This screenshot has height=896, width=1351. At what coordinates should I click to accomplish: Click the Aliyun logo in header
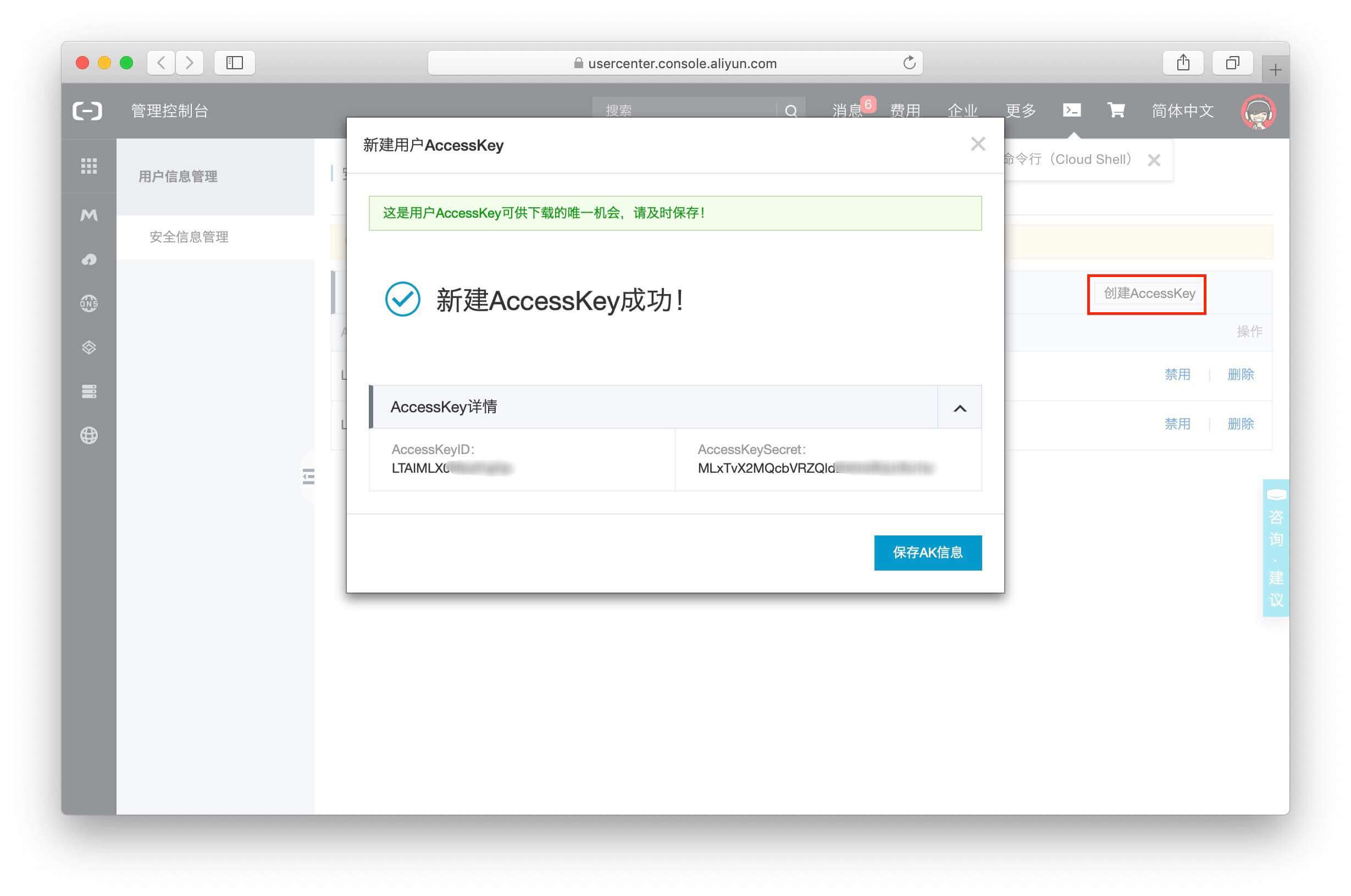(87, 110)
